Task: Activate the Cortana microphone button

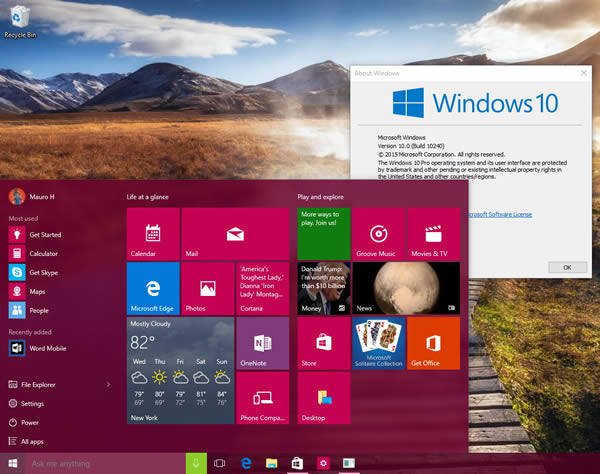Action: click(196, 464)
